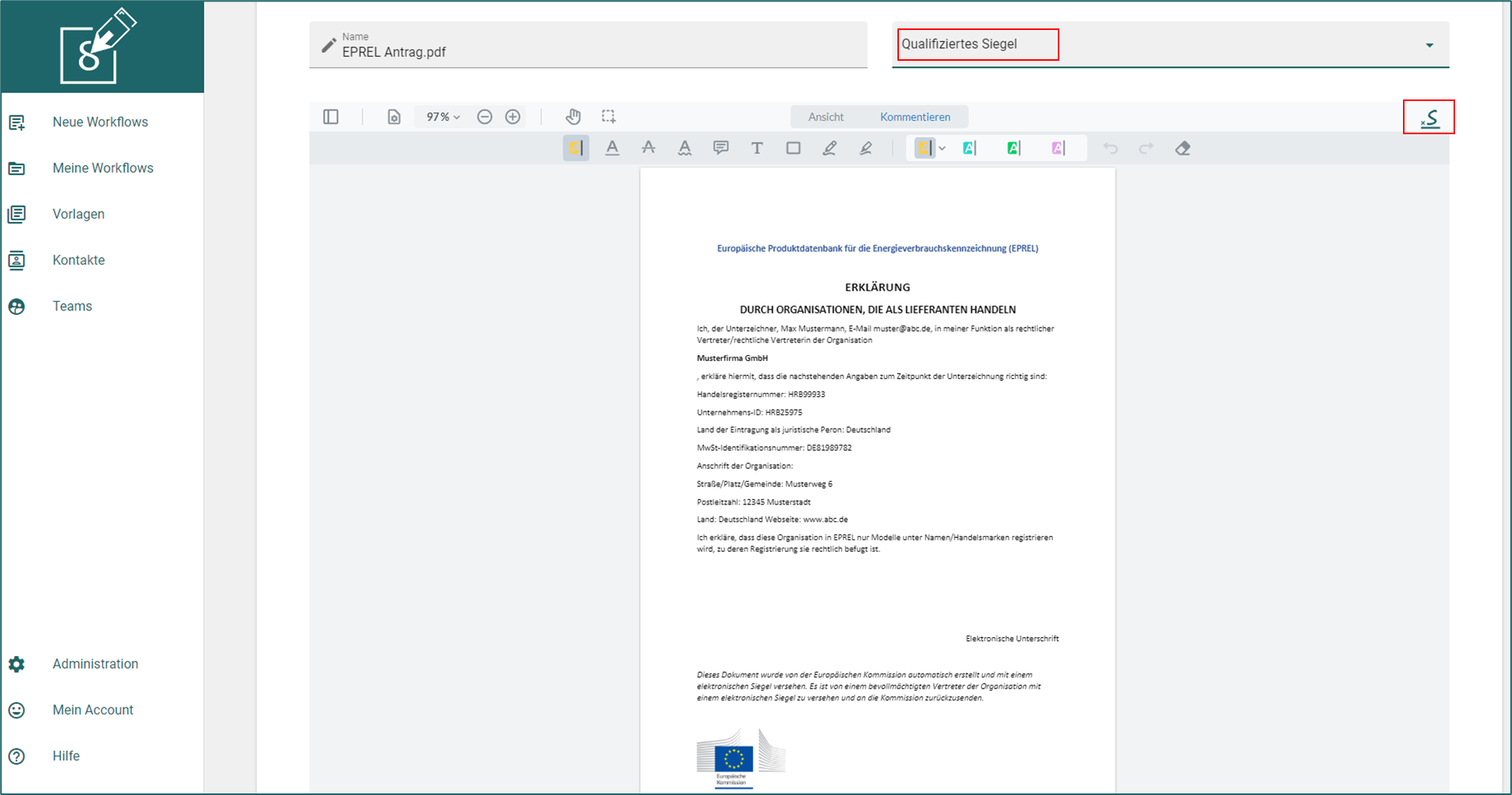
Task: Select the marquee selection tool
Action: click(x=608, y=117)
